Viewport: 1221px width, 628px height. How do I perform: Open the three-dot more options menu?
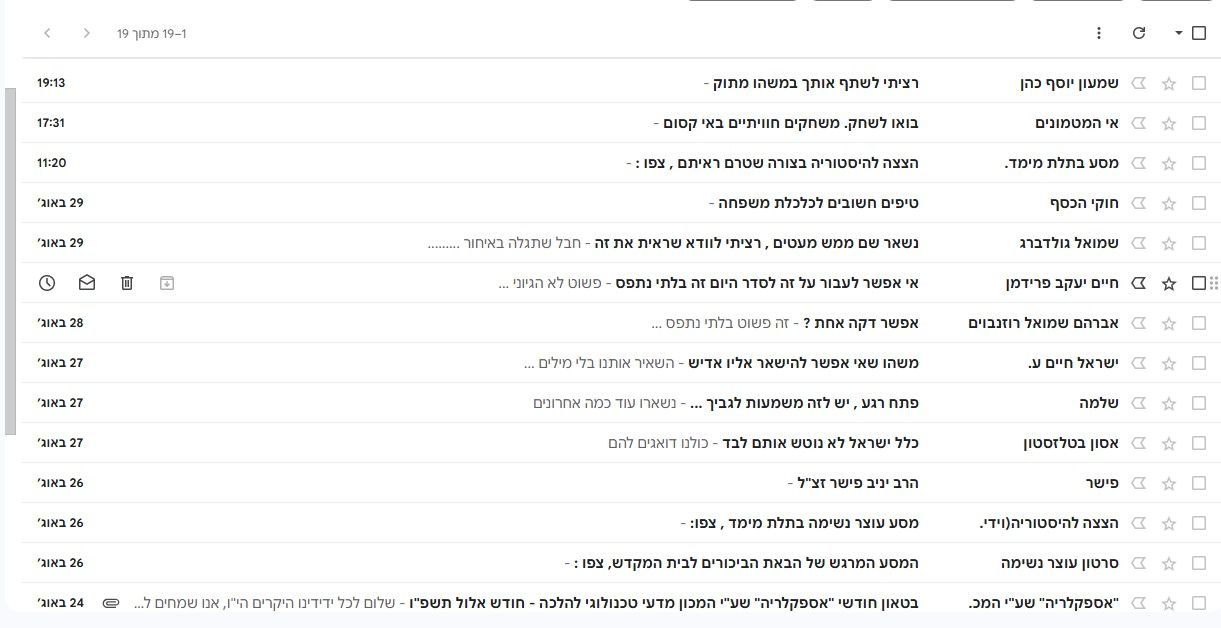1099,33
